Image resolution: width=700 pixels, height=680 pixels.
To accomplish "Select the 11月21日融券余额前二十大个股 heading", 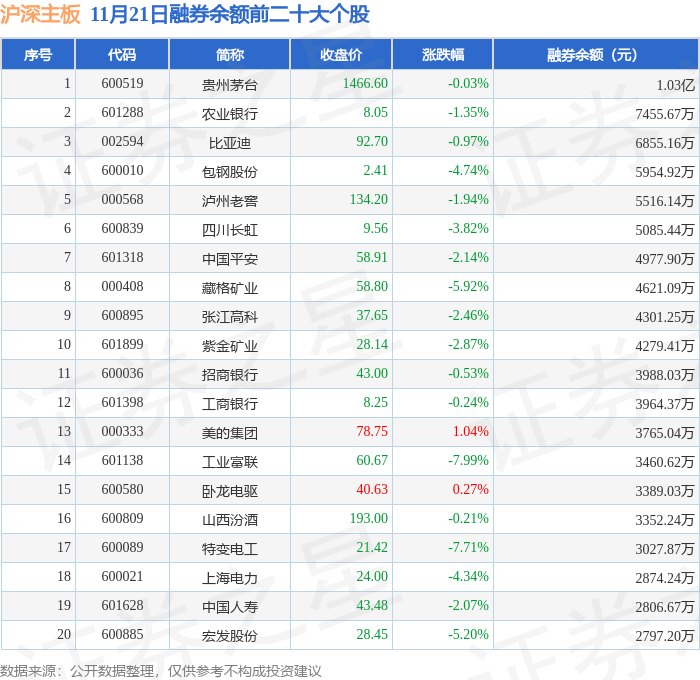I will point(230,14).
